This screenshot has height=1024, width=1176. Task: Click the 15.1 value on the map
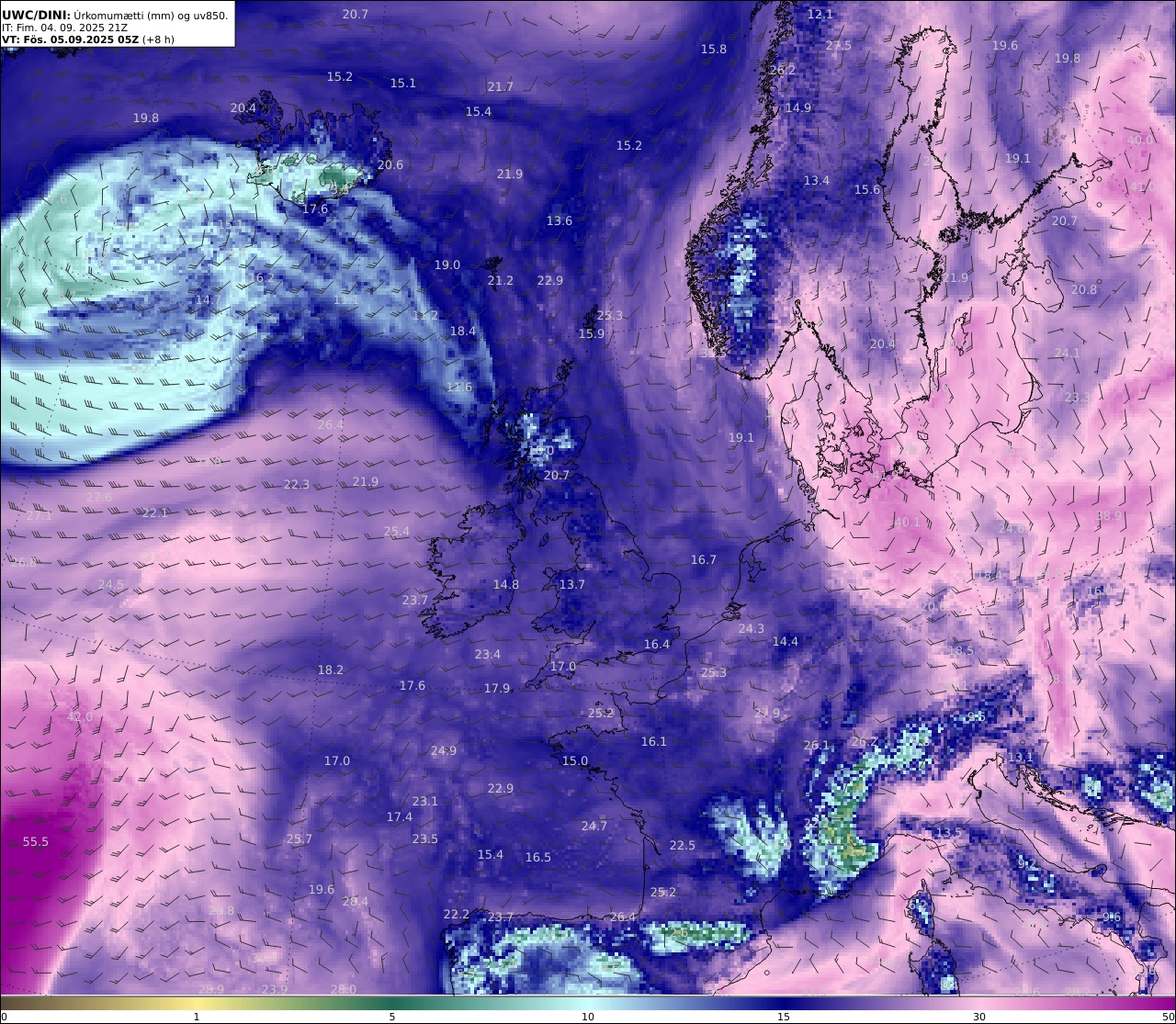click(x=403, y=83)
